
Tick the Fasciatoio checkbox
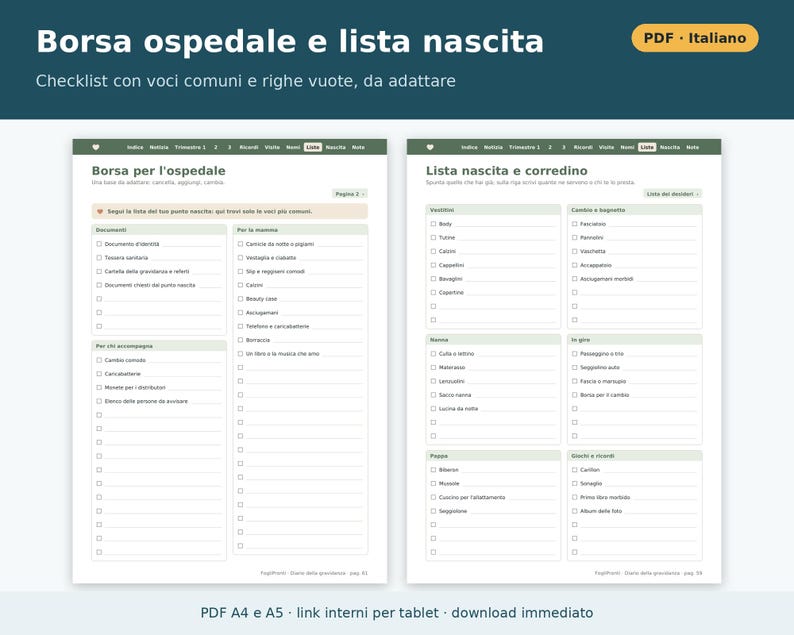575,224
